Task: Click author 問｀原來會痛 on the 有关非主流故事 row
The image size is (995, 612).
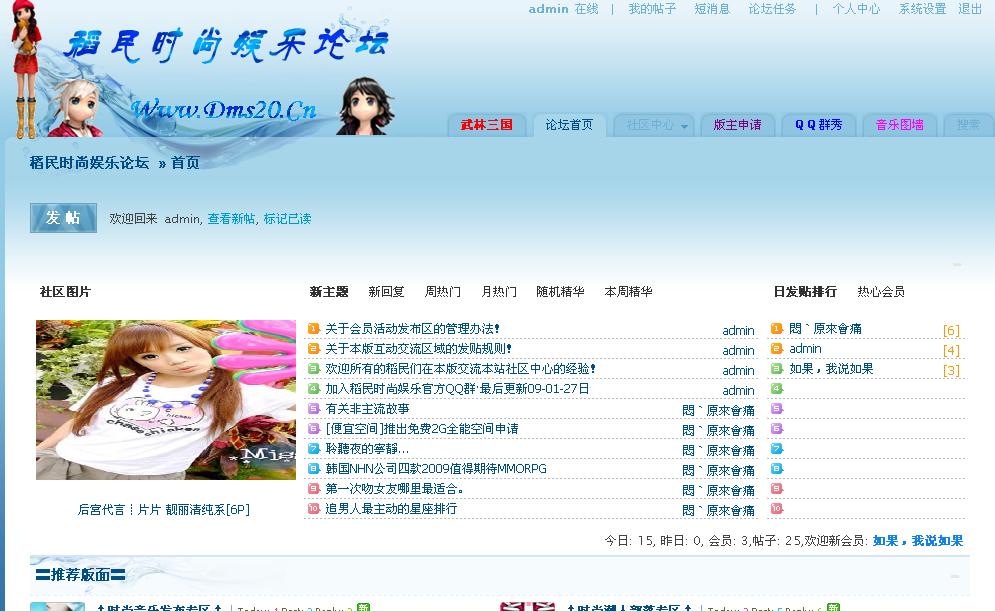Action: [x=718, y=411]
